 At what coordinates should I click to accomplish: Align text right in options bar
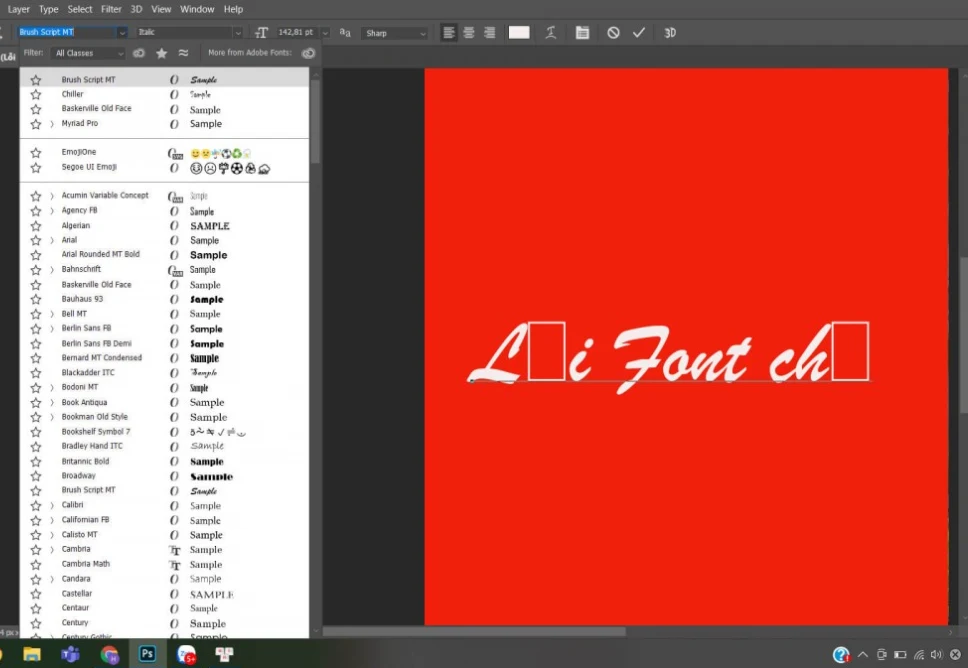(x=490, y=33)
